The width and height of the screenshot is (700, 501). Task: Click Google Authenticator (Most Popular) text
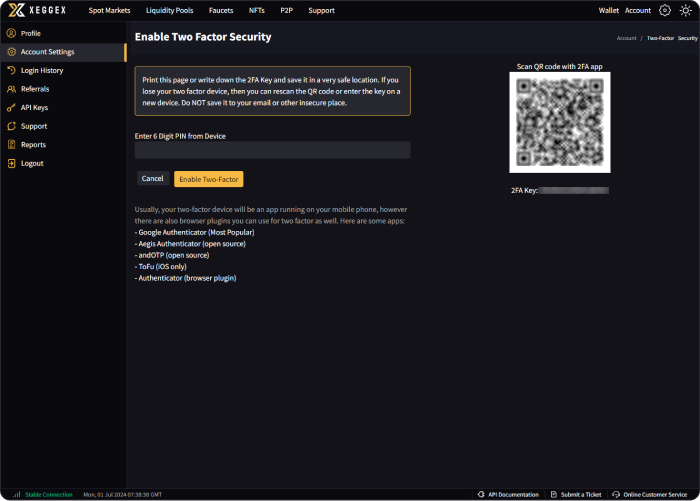[195, 232]
